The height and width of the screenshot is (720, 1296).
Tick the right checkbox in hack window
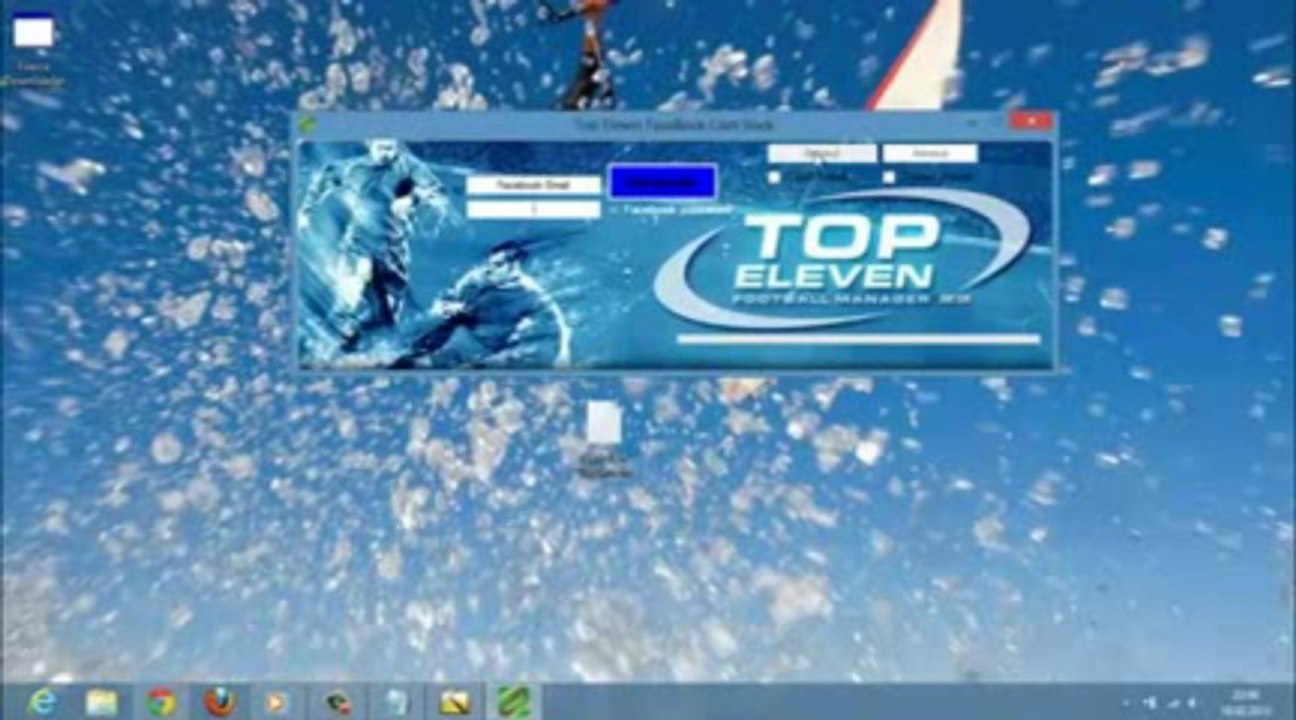tap(889, 177)
